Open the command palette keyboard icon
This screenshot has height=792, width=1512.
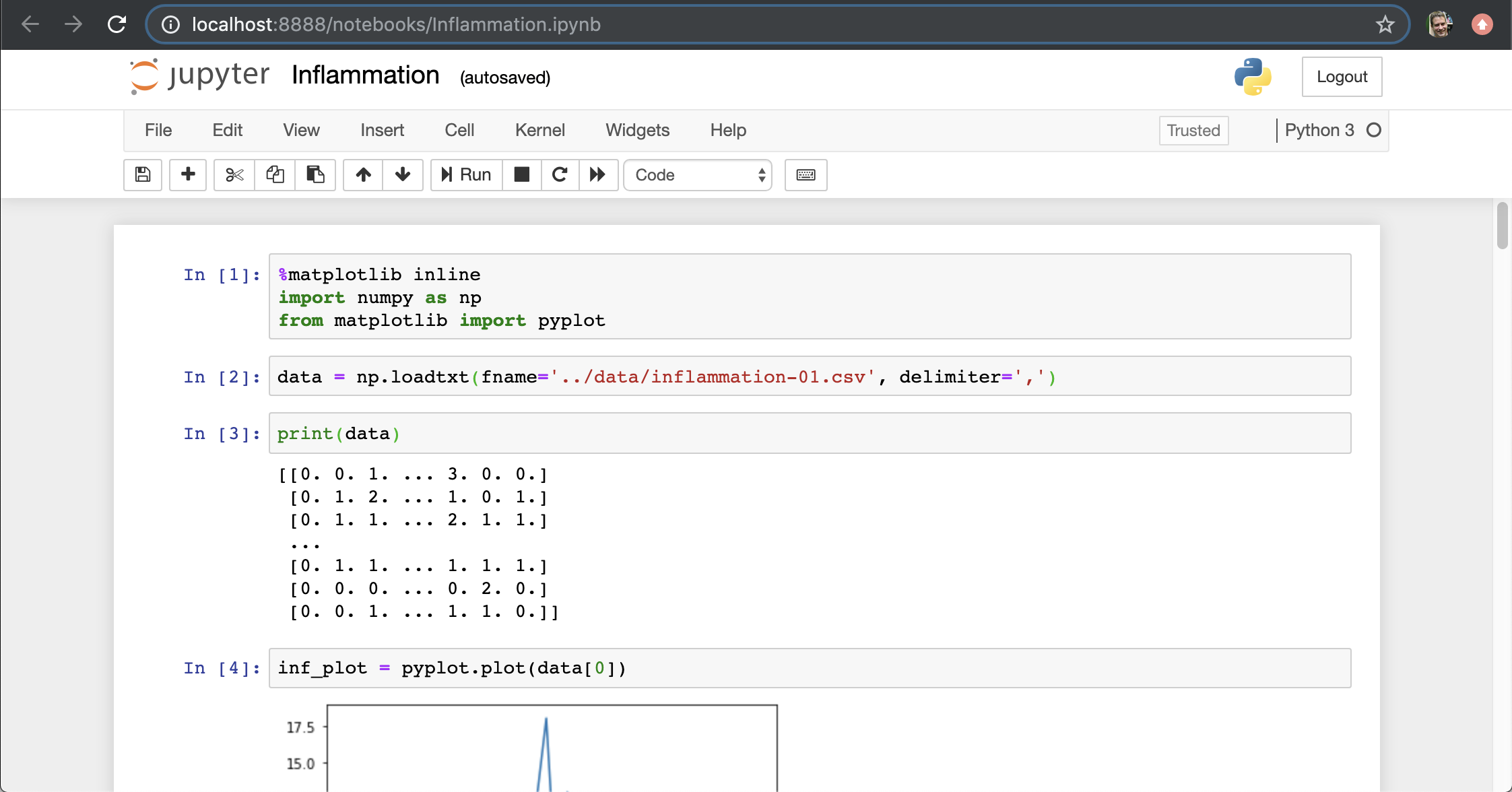click(x=806, y=175)
